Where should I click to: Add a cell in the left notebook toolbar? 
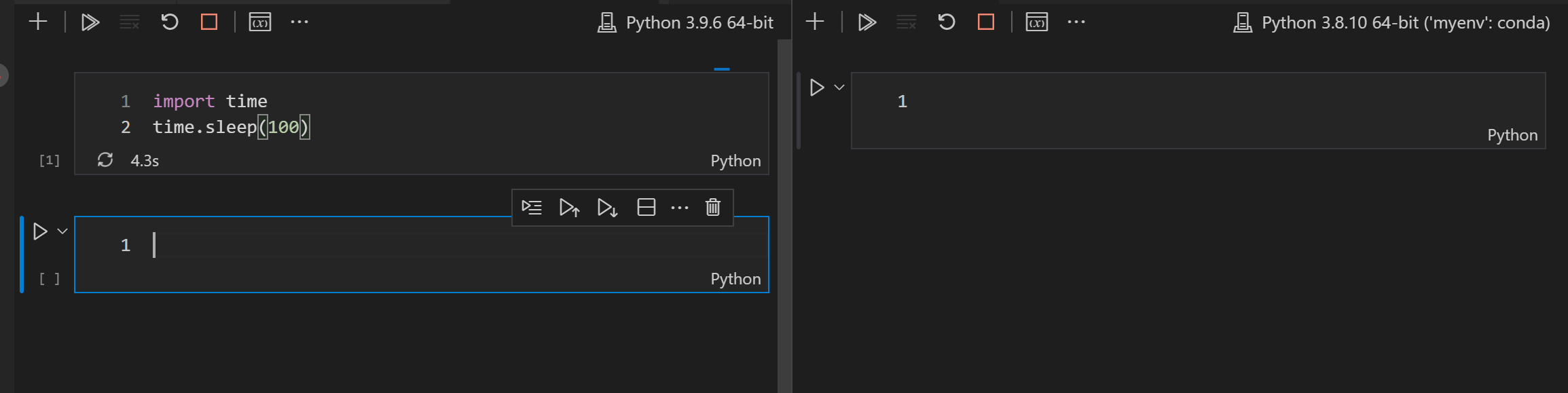pyautogui.click(x=38, y=22)
